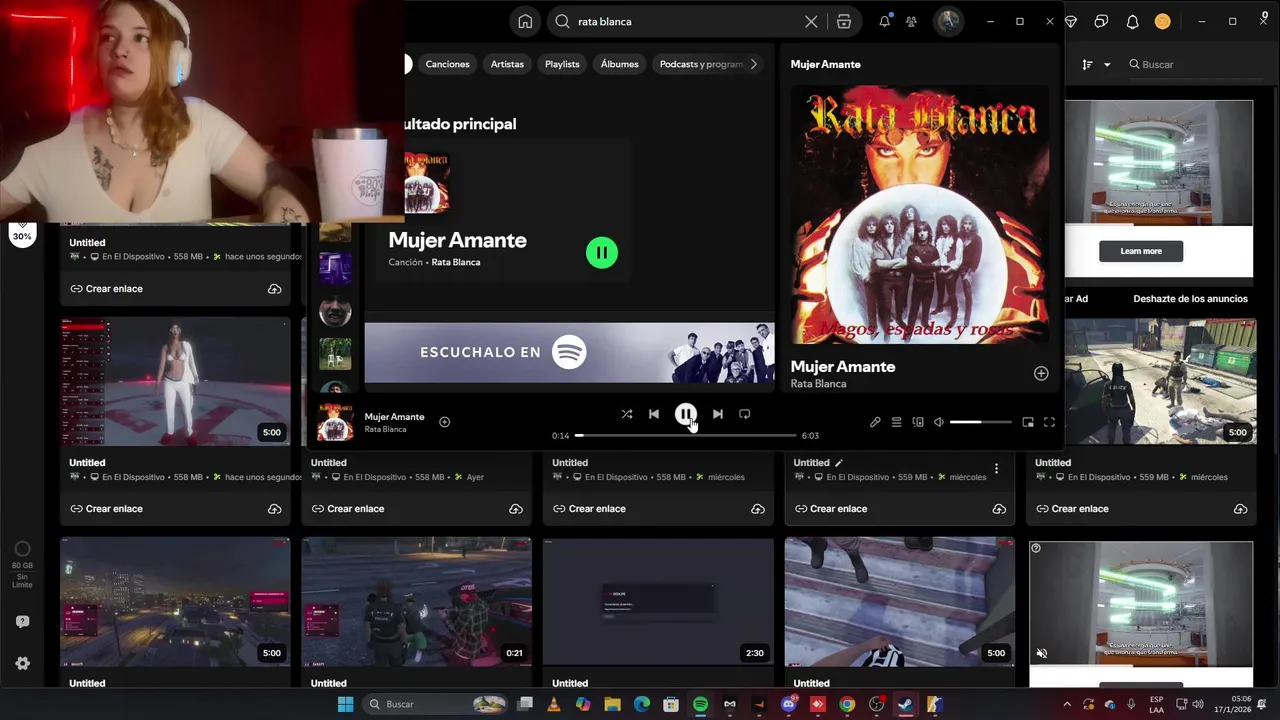The image size is (1280, 720).
Task: Open Spotify profile avatar
Action: (x=948, y=21)
